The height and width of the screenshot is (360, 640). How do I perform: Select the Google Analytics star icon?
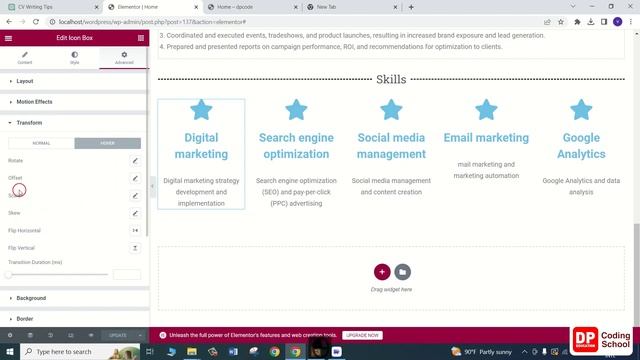click(x=581, y=110)
